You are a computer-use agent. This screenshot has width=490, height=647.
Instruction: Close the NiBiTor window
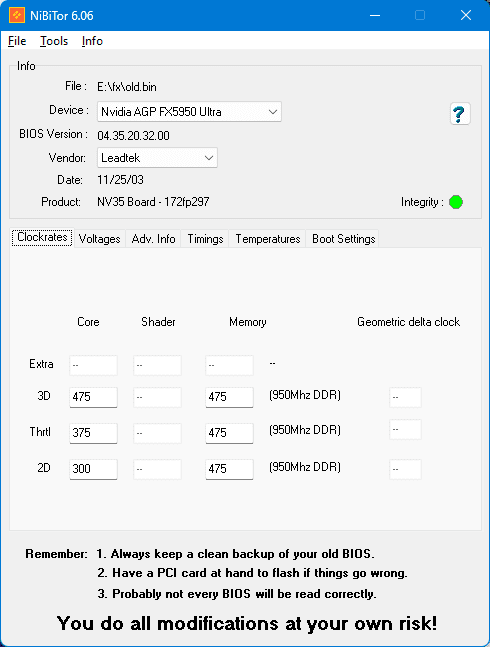pyautogui.click(x=466, y=16)
